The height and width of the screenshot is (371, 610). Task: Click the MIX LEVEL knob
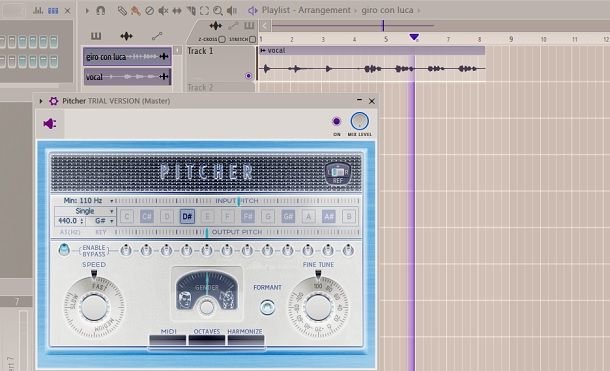[x=359, y=121]
